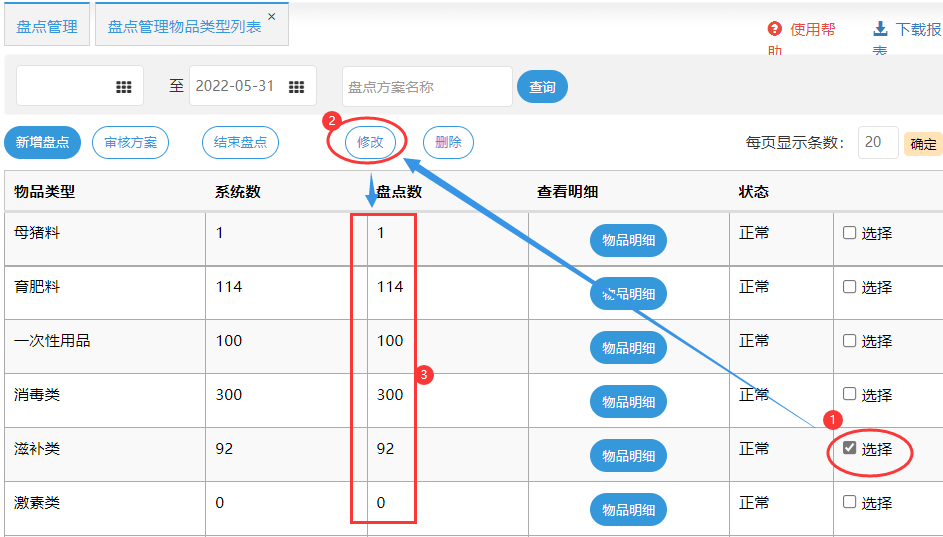
Task: Select the 盘点管理物品类型列表 tab
Action: (x=184, y=27)
